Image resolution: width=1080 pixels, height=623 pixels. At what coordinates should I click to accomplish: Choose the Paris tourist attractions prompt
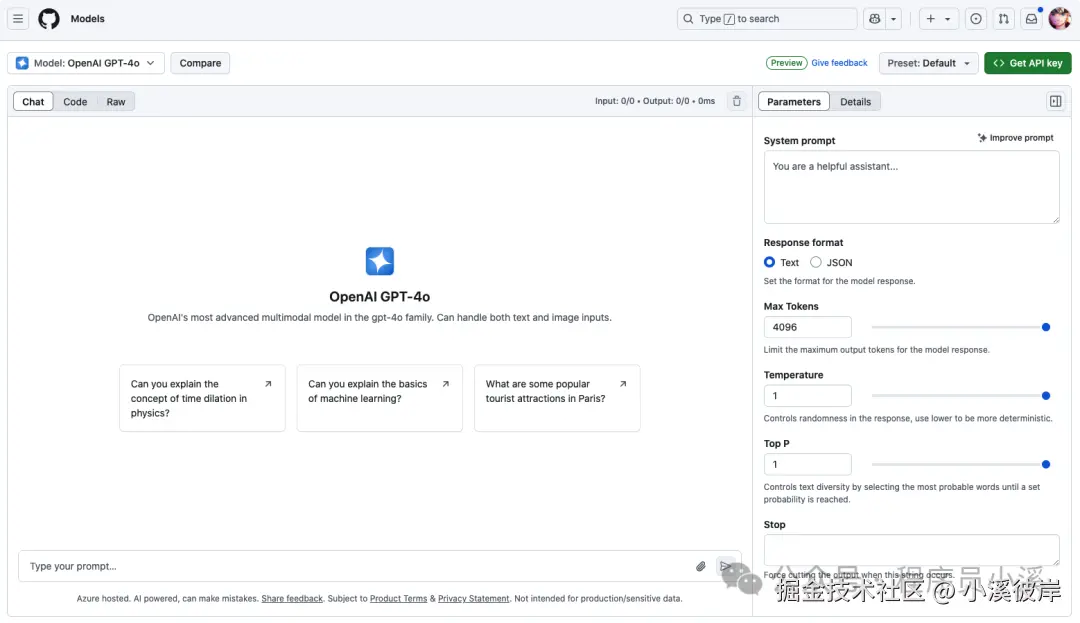557,398
